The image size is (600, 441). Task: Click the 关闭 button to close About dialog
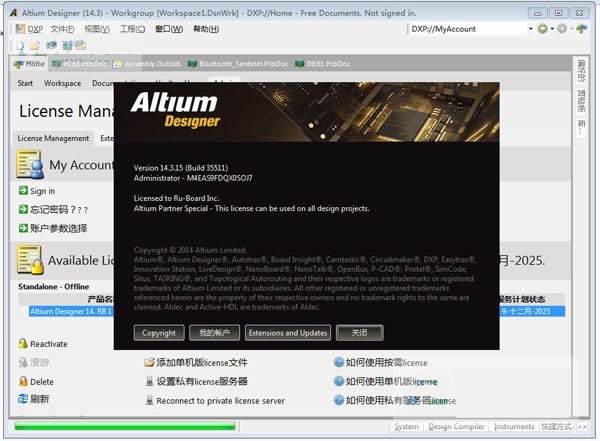pos(359,333)
